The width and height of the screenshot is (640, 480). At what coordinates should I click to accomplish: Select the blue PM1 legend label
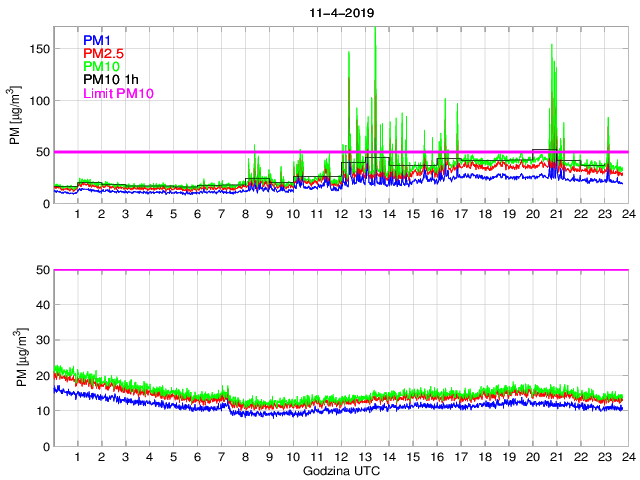[98, 40]
